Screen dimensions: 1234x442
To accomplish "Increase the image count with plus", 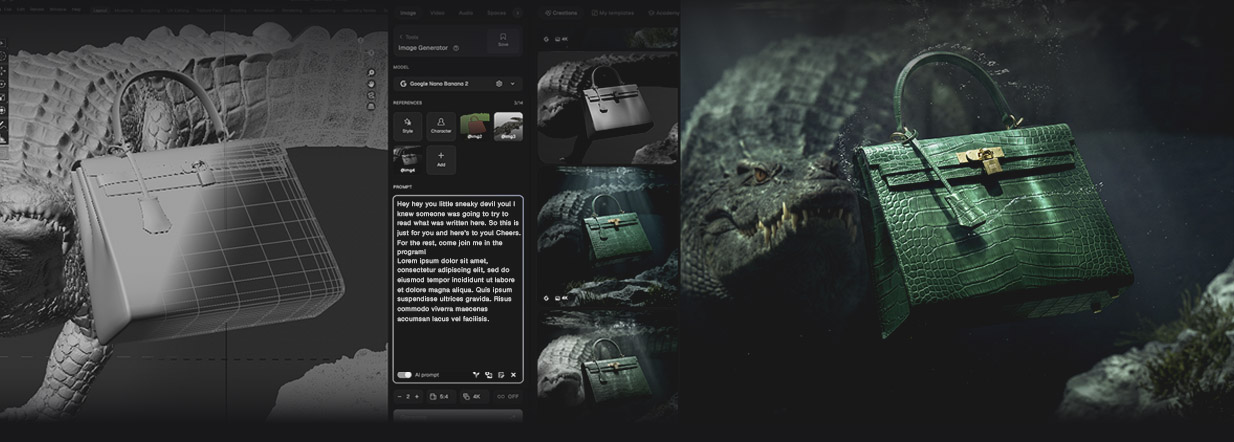I will [x=417, y=397].
